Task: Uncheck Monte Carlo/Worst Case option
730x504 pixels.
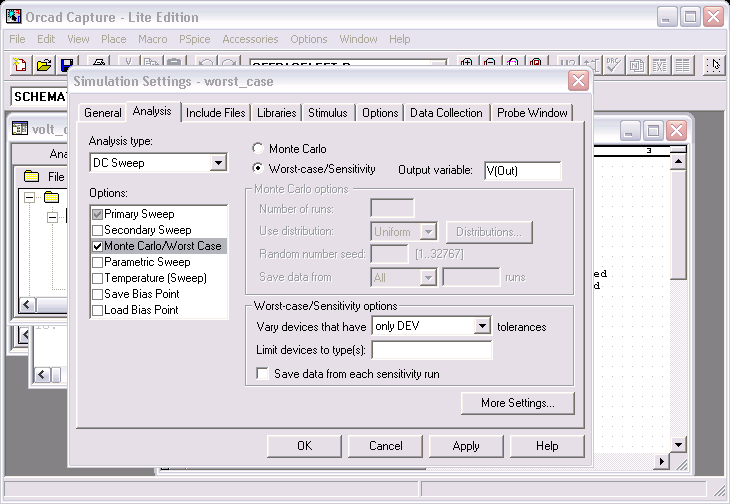Action: [x=97, y=246]
